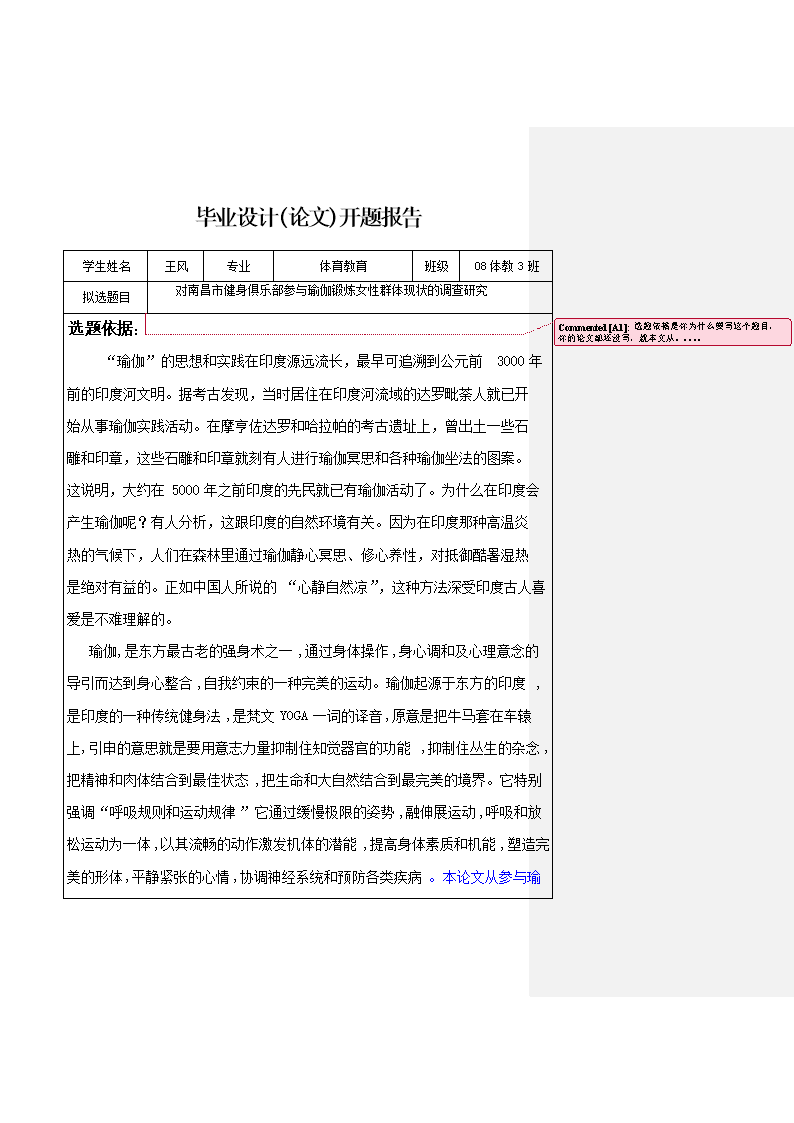Click the line beginning 导引而达到身心整合
This screenshot has width=794, height=1123.
304,684
